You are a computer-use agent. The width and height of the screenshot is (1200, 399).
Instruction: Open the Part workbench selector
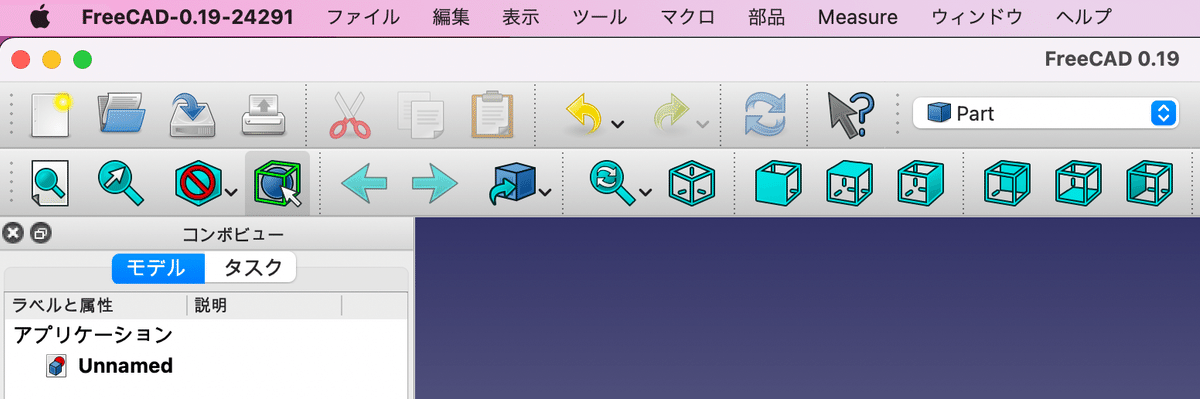coord(1047,113)
